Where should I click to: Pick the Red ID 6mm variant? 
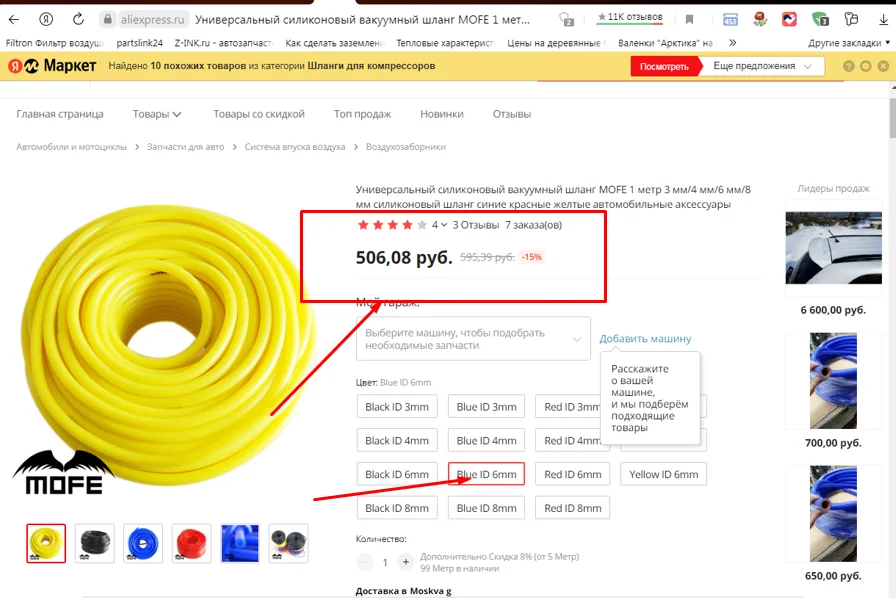click(x=573, y=474)
